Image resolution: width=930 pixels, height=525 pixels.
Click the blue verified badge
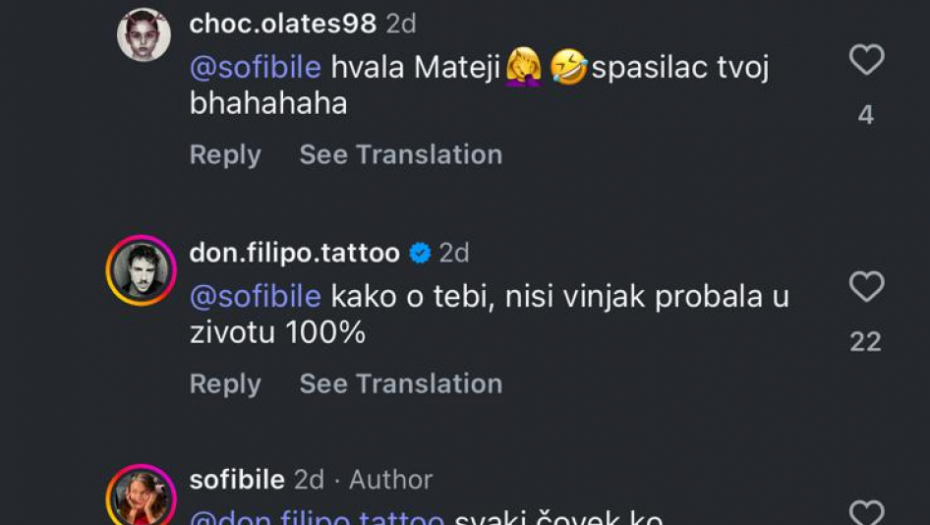click(421, 254)
